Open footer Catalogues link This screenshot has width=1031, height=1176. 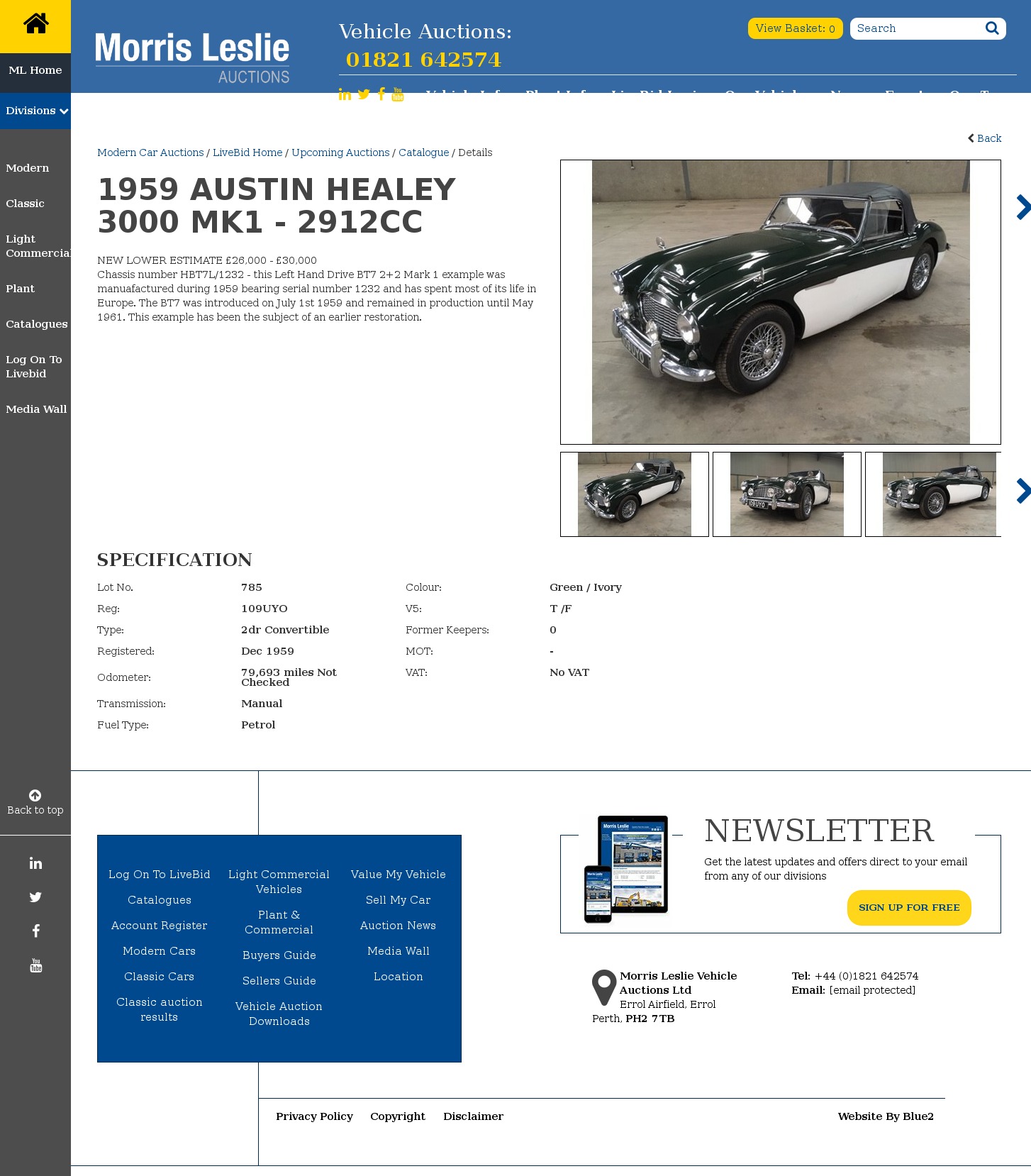(160, 900)
